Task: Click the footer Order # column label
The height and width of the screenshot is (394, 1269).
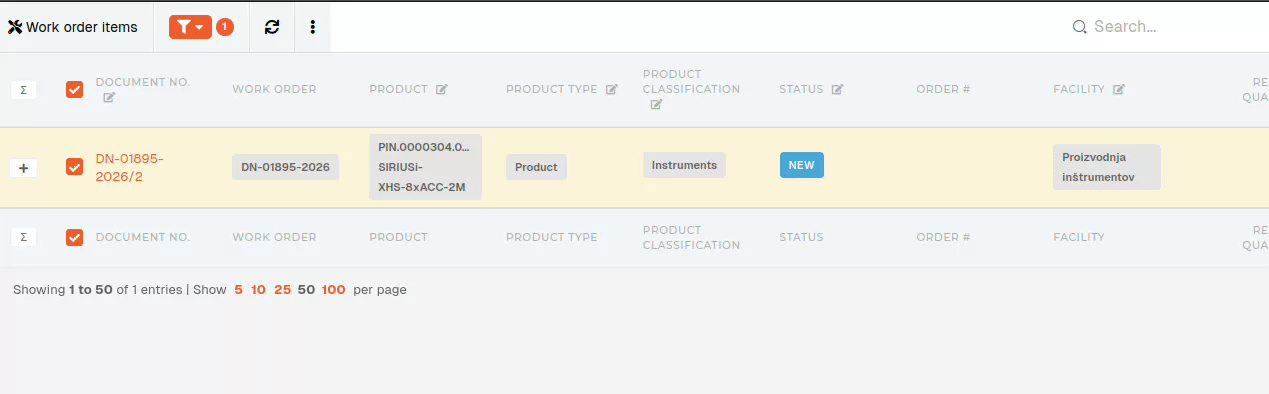Action: (943, 237)
